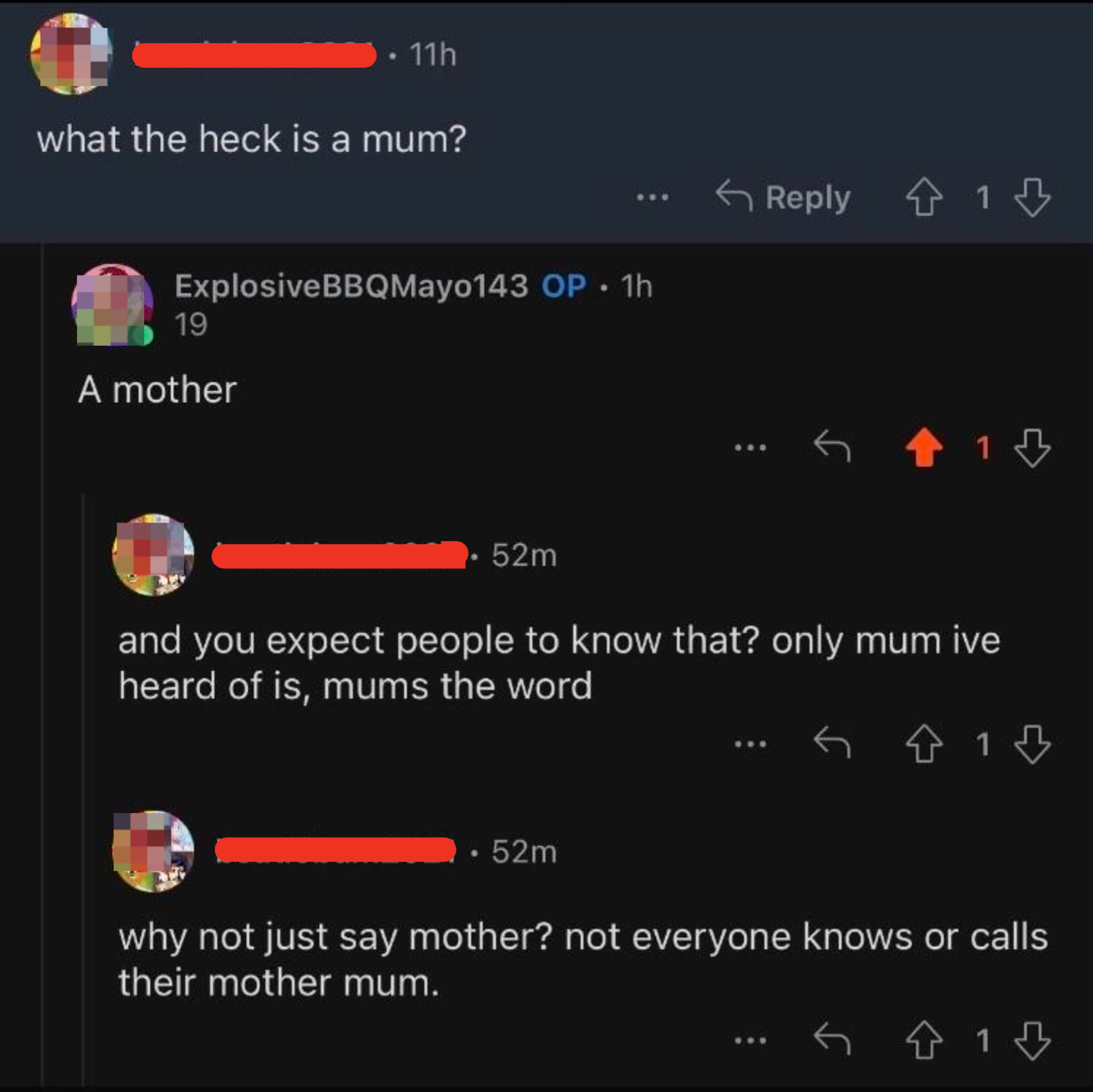Reply to the "mums the word" comment
The image size is (1093, 1092).
click(x=831, y=743)
